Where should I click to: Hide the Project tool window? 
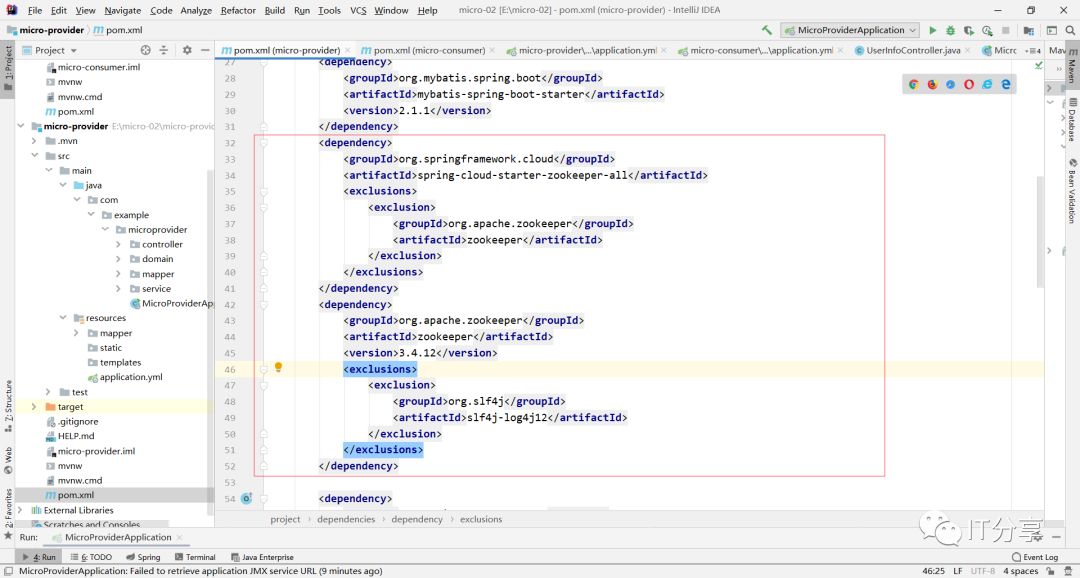(x=205, y=50)
